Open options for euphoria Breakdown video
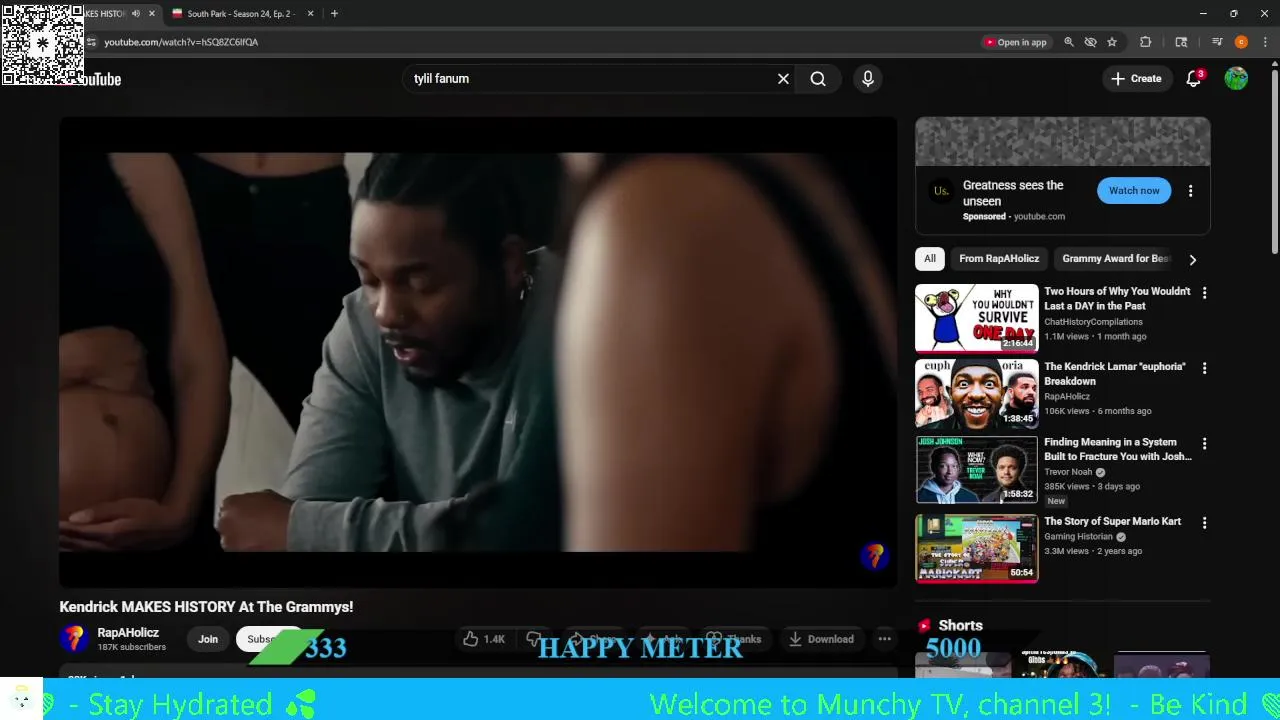Screen dimensions: 1280x720 click(x=1204, y=368)
